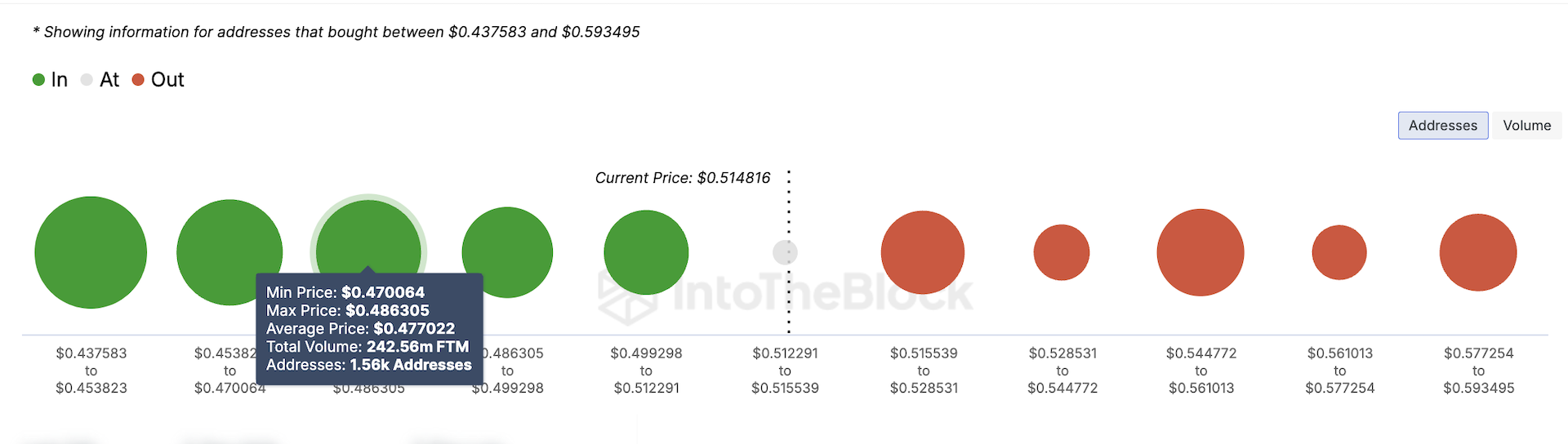1568x444 pixels.
Task: Click the red bubble above $0.515539 to $0.528531
Action: (x=923, y=252)
